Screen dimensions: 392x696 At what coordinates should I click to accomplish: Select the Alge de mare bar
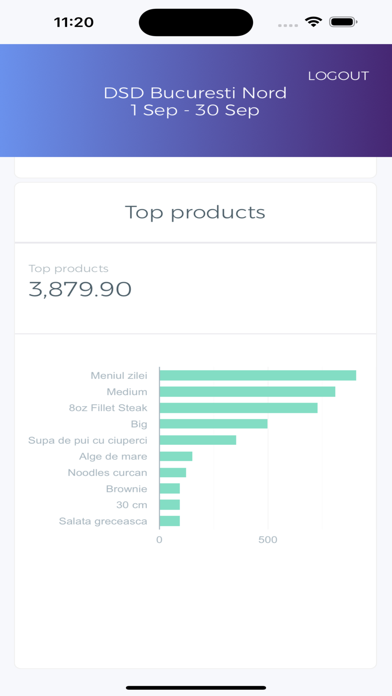176,456
